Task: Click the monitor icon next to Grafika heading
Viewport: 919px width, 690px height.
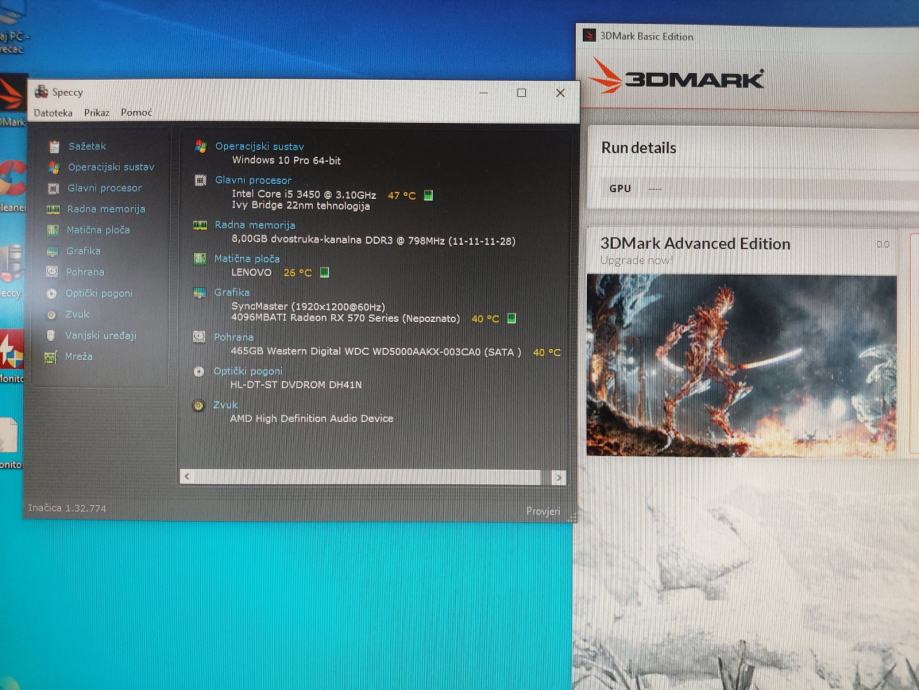Action: point(199,293)
